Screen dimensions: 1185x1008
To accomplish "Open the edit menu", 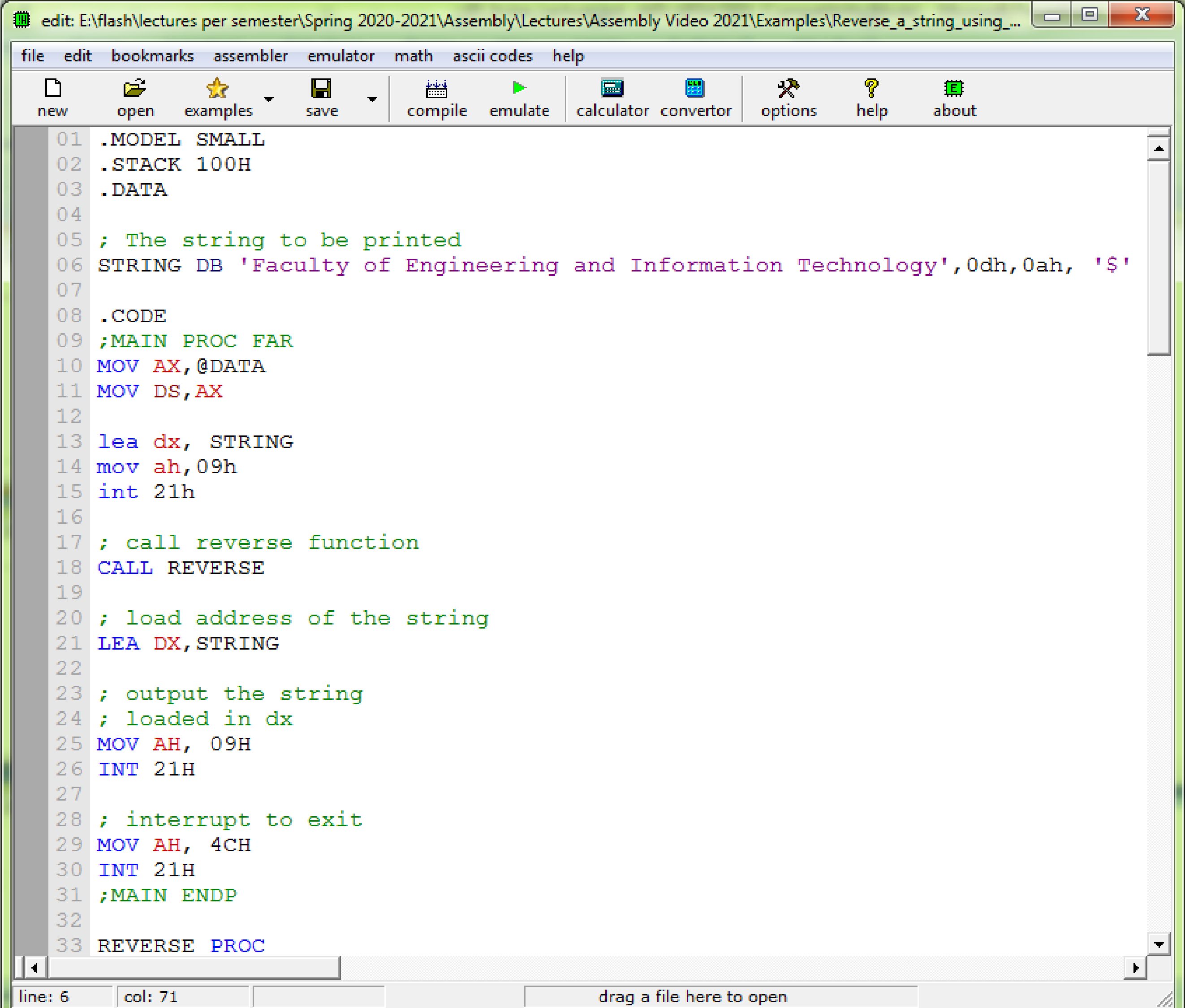I will click(78, 56).
